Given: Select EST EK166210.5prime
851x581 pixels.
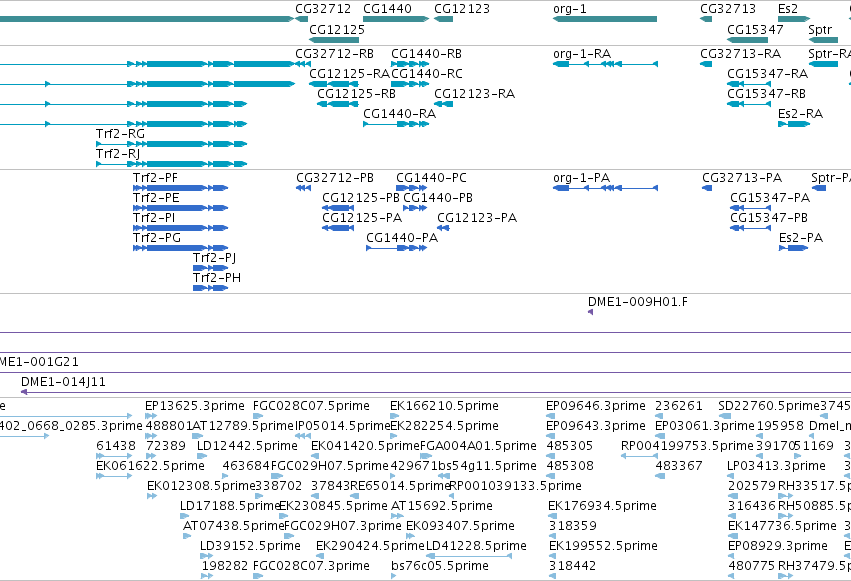Looking at the screenshot, I should tap(395, 416).
